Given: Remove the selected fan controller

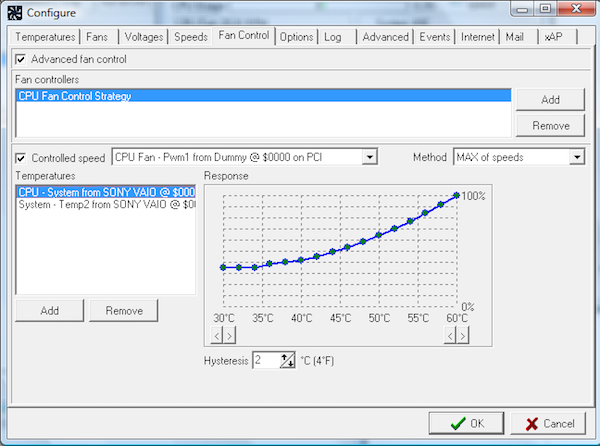Looking at the screenshot, I should tap(550, 125).
